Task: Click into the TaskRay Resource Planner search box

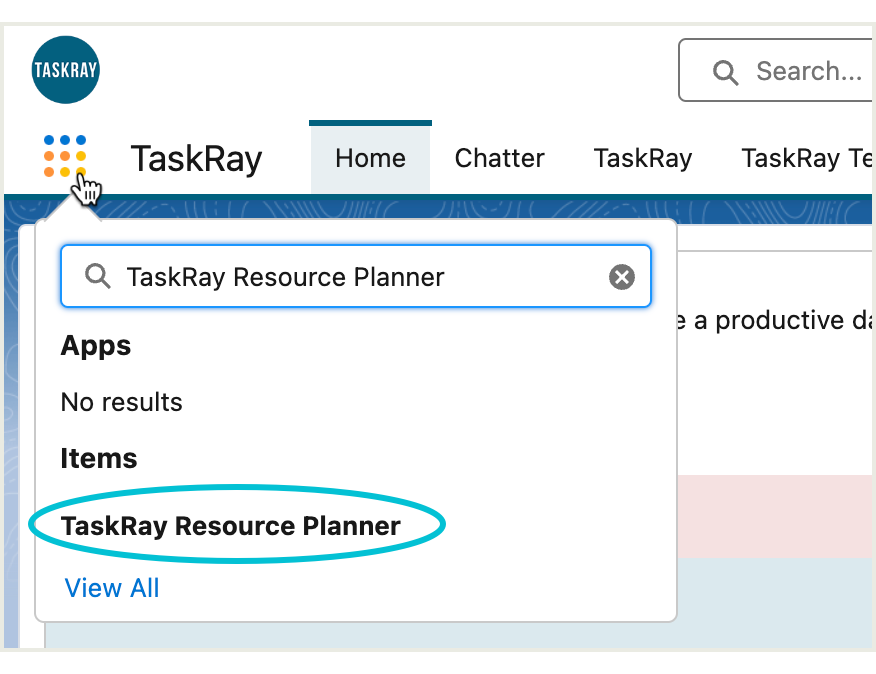Action: 356,276
